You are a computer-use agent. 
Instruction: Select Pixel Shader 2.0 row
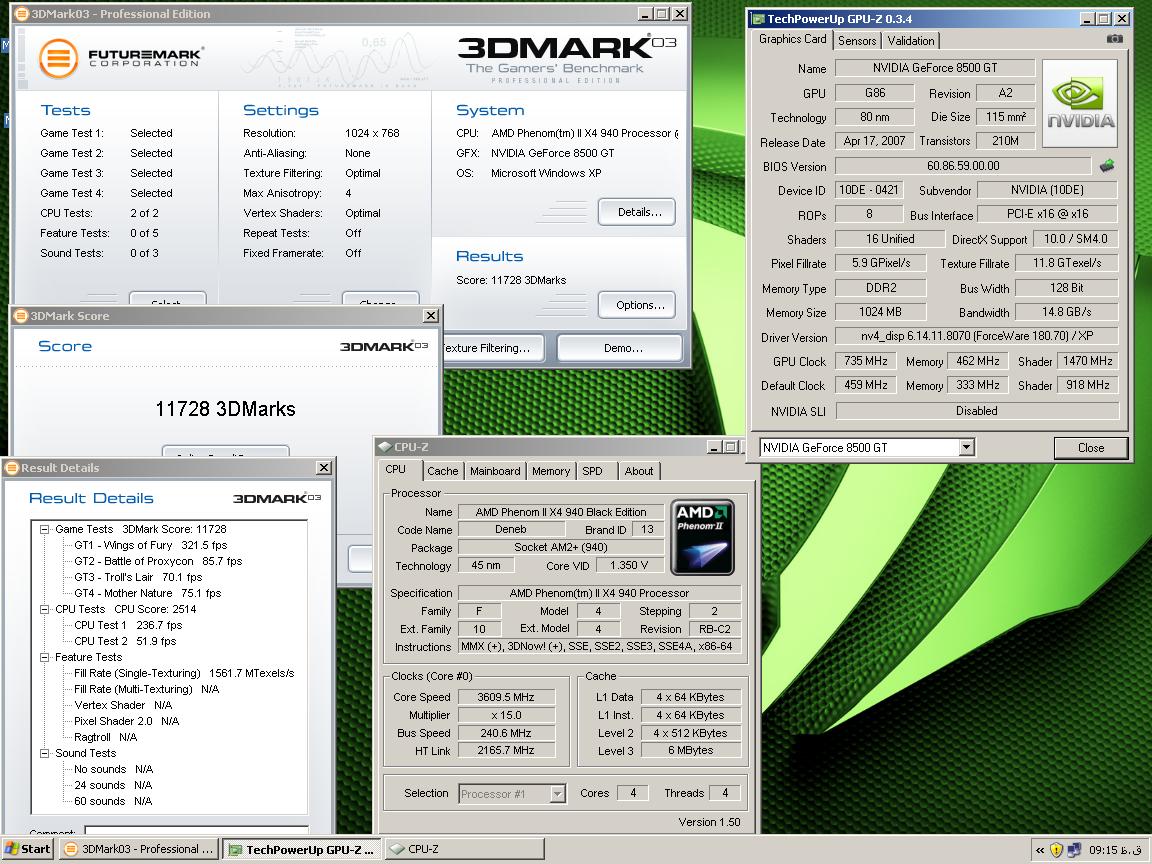126,721
